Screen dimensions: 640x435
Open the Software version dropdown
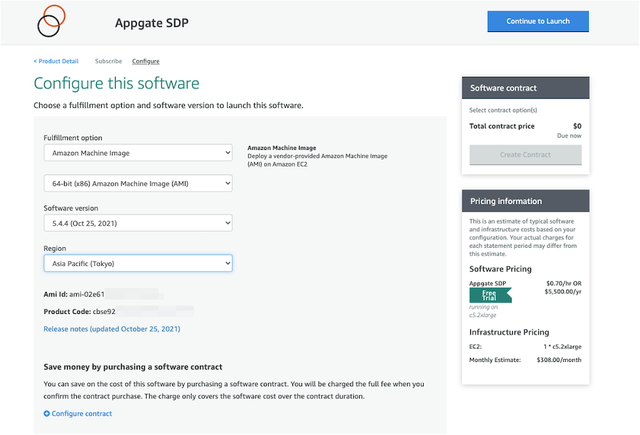click(138, 223)
